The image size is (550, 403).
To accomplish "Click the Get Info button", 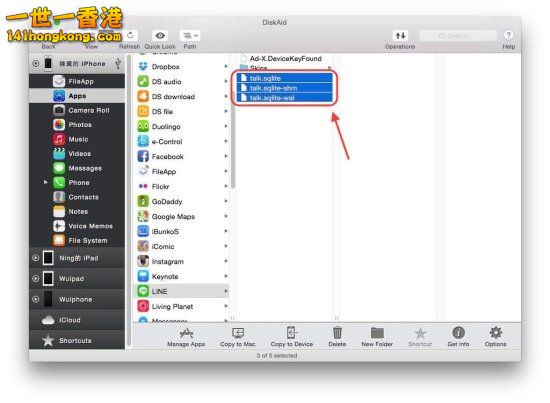I will tap(458, 337).
